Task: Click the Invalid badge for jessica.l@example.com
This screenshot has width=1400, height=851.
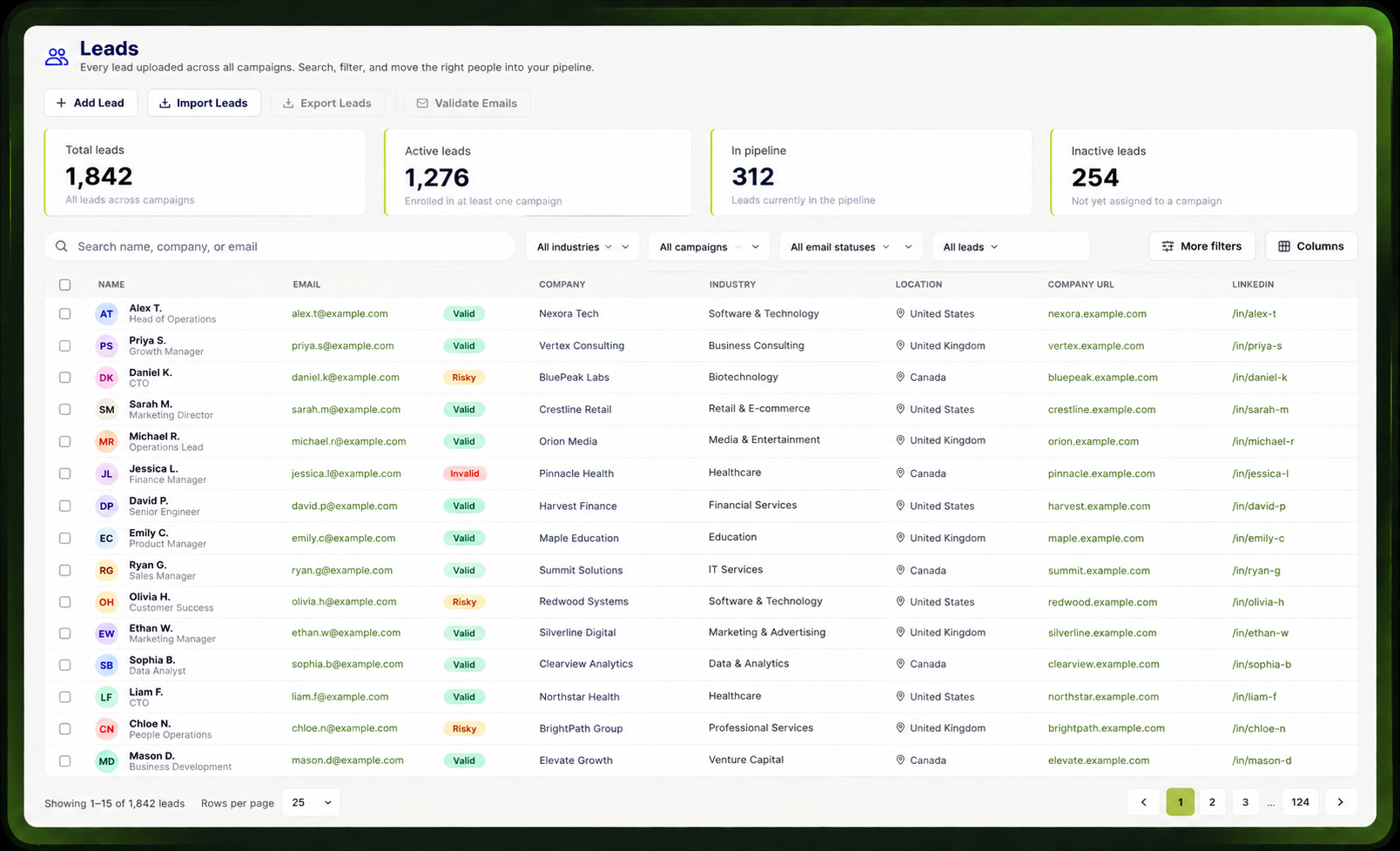Action: click(x=464, y=473)
